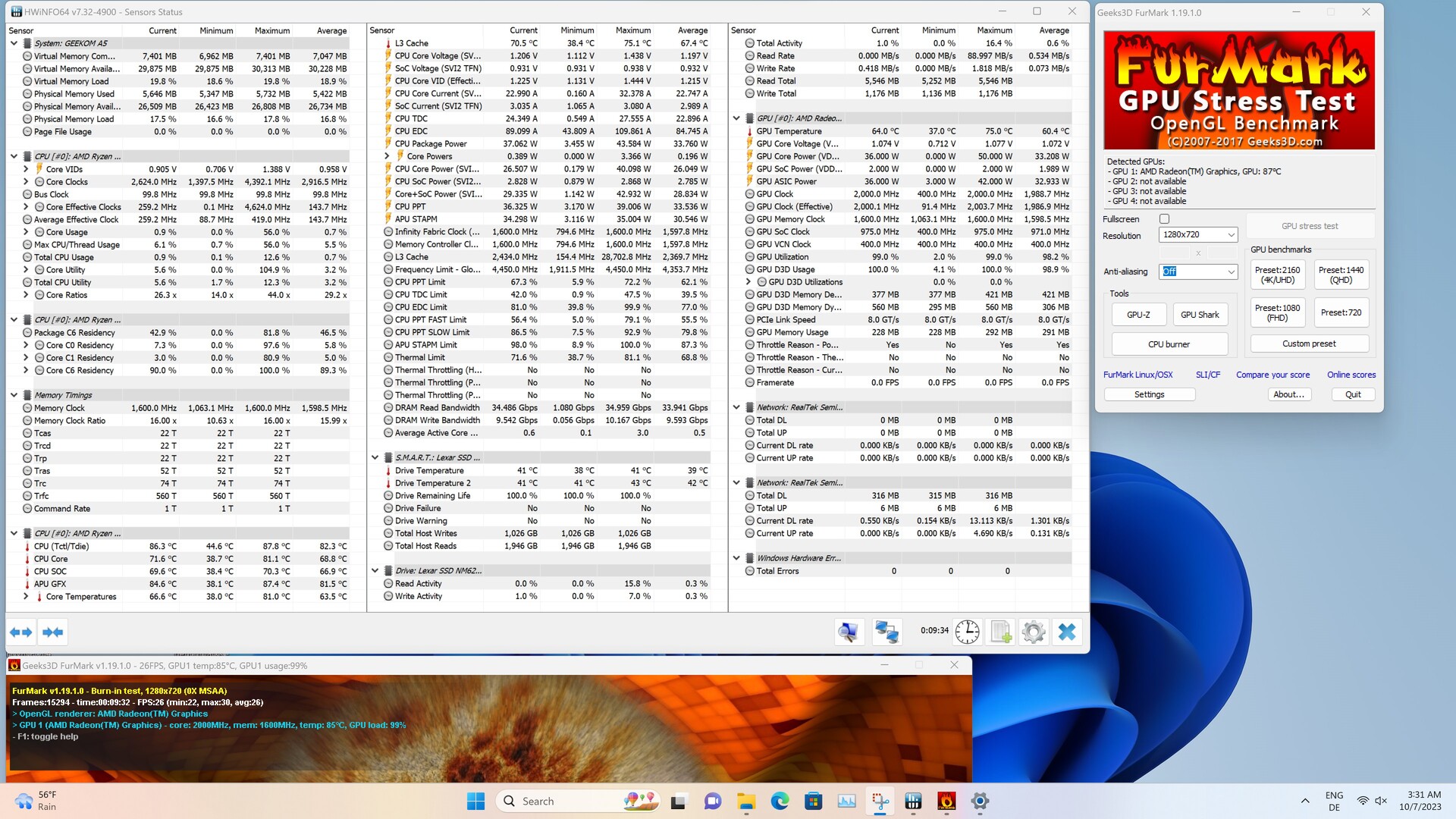Click the shrink-columns arrows icon in HWiNFO toolbar
Image resolution: width=1456 pixels, height=819 pixels.
[53, 632]
